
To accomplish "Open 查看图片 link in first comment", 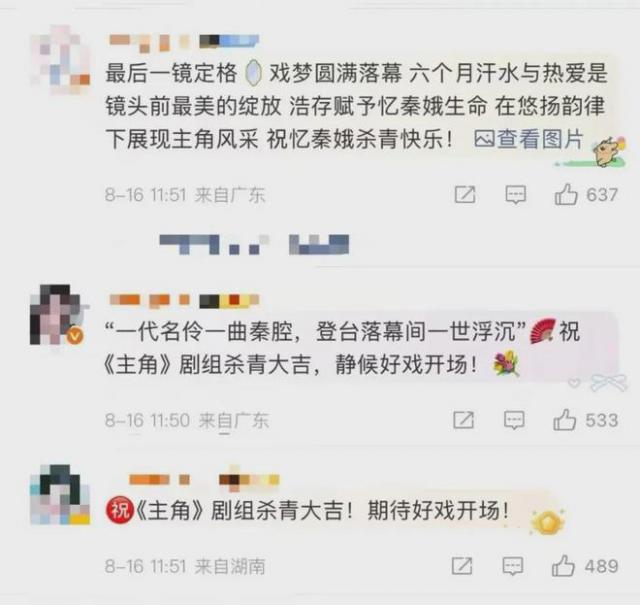I will tap(529, 139).
